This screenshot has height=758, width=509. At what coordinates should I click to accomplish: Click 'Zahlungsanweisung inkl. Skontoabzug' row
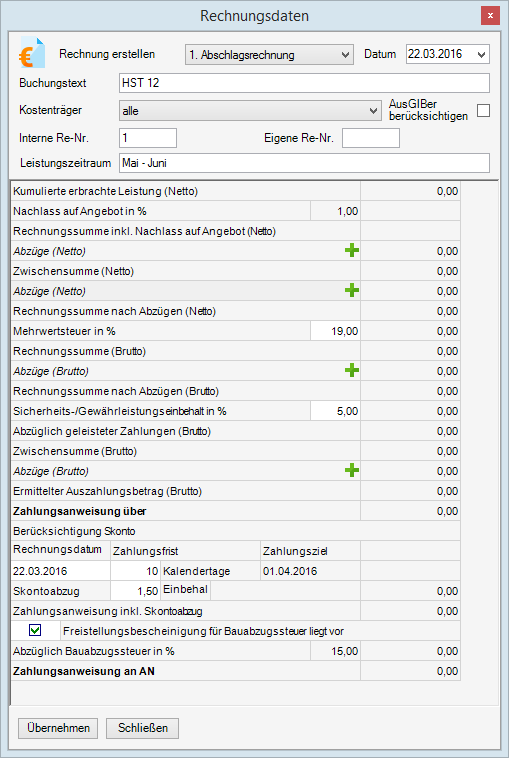pos(235,611)
